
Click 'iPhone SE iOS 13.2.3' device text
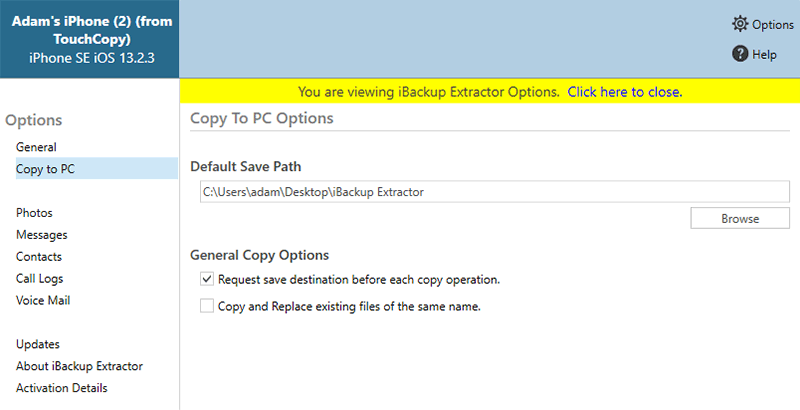pyautogui.click(x=92, y=58)
